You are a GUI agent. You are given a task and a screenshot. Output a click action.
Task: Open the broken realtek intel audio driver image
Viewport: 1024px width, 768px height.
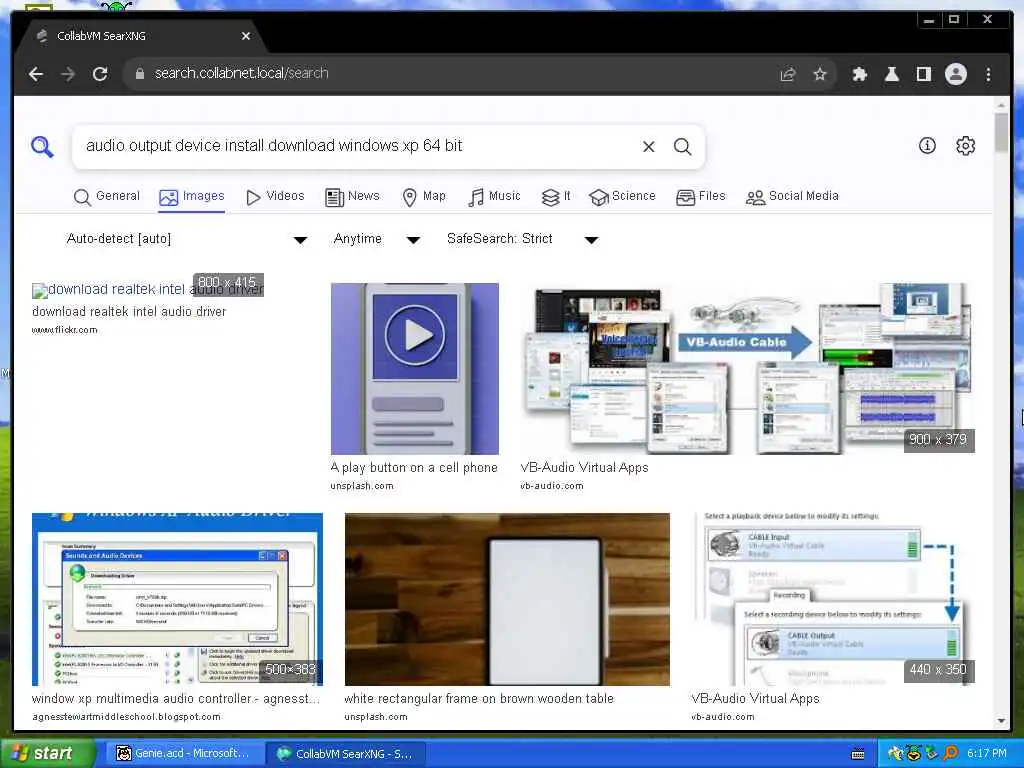(148, 289)
